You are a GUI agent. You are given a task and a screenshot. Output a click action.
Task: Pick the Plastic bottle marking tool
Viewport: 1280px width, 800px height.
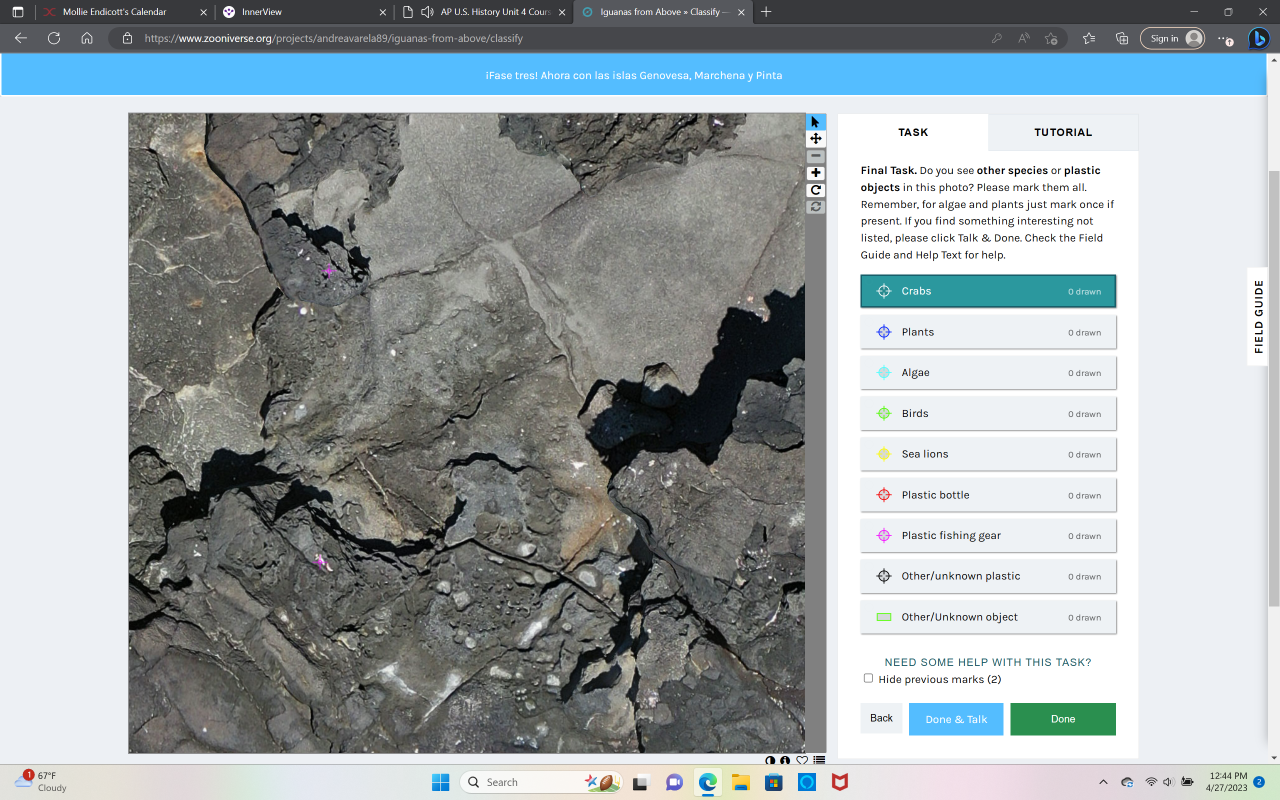point(987,495)
